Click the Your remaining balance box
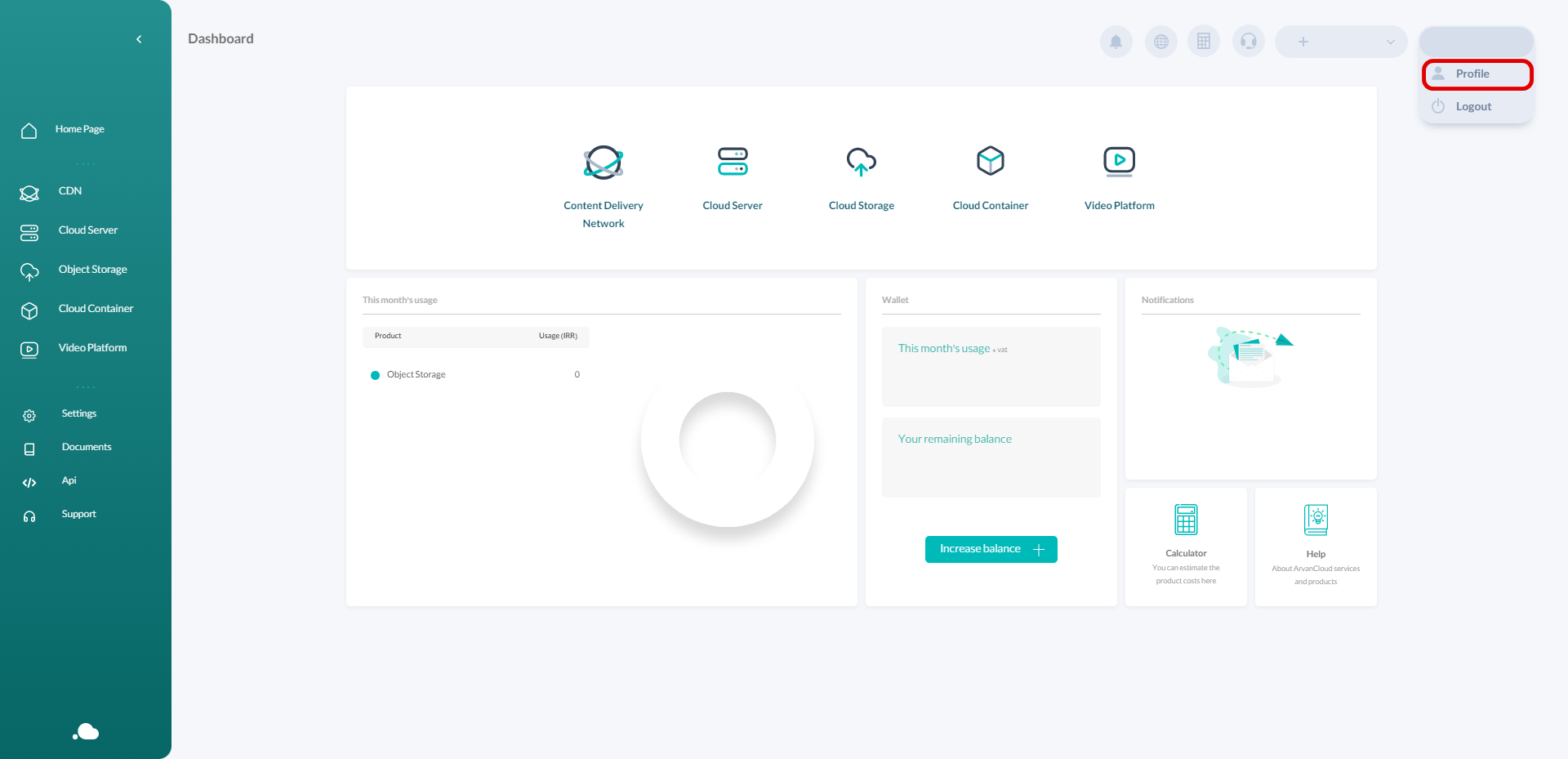 991,458
